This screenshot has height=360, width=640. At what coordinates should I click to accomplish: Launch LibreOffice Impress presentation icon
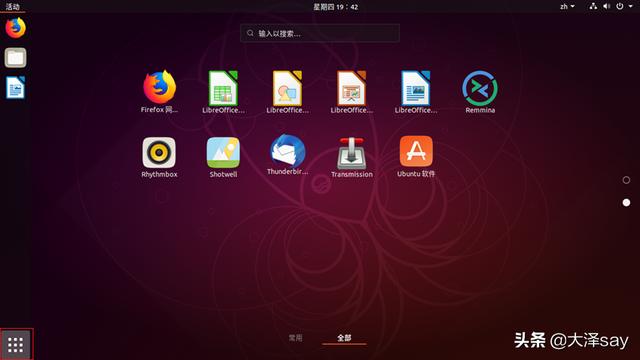pos(351,87)
